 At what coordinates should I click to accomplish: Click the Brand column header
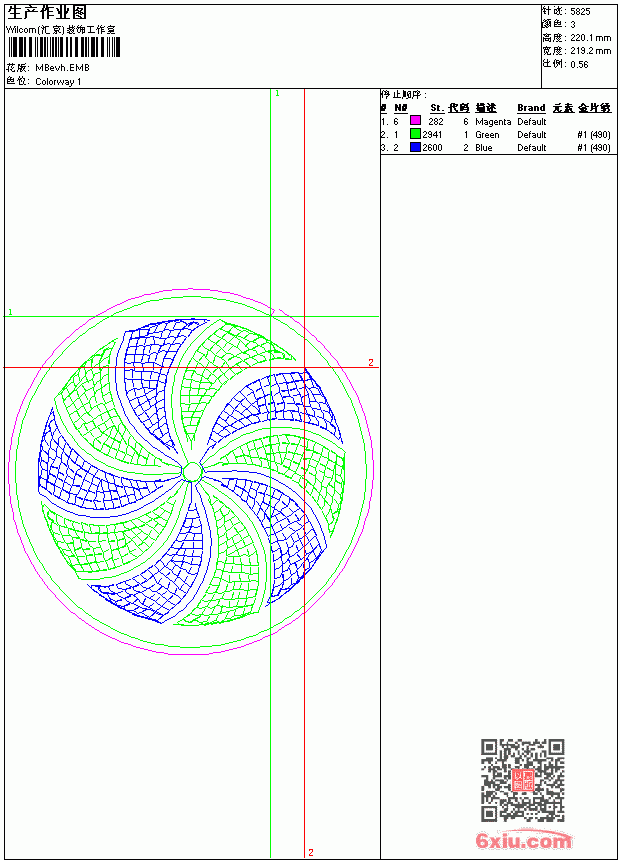click(x=531, y=108)
